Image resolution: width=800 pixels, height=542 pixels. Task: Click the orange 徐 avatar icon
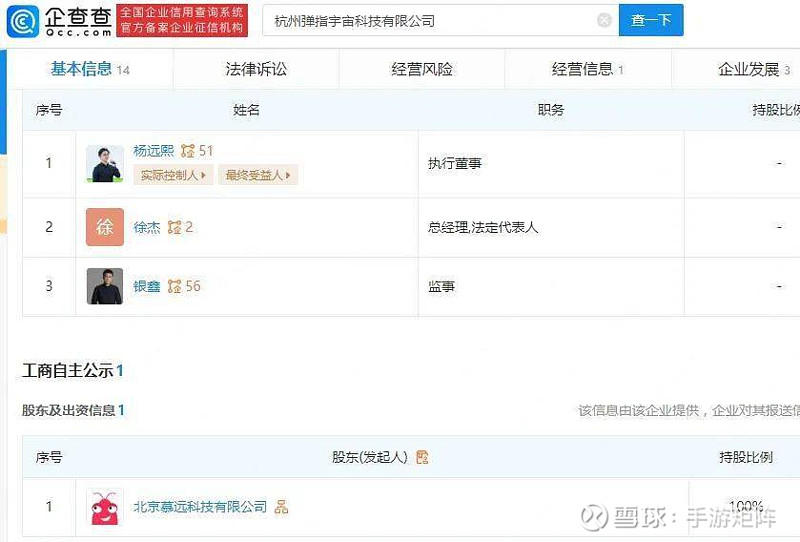coord(105,227)
